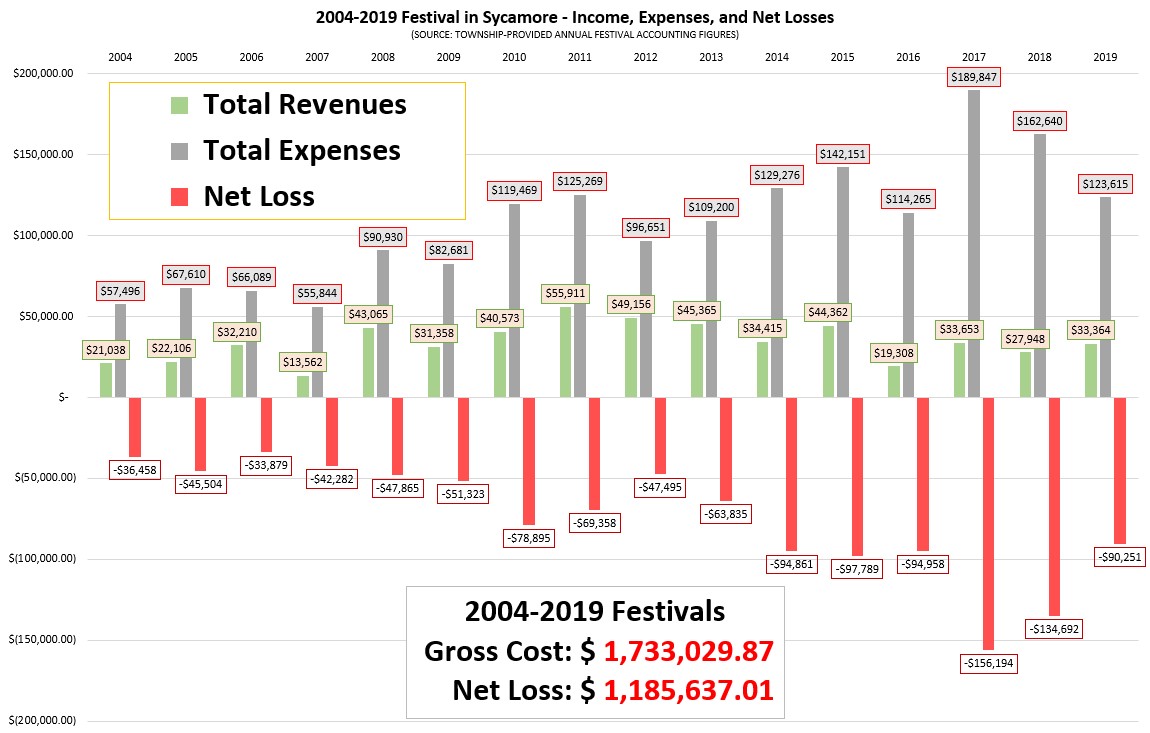Click the $55,911 revenue label for 2011
This screenshot has height=733, width=1150.
(x=565, y=293)
